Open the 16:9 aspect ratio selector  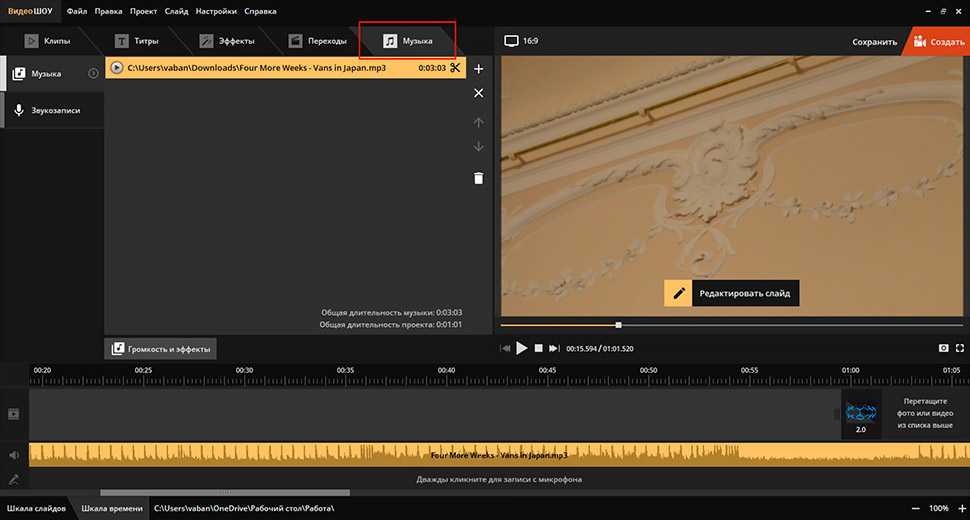point(522,41)
